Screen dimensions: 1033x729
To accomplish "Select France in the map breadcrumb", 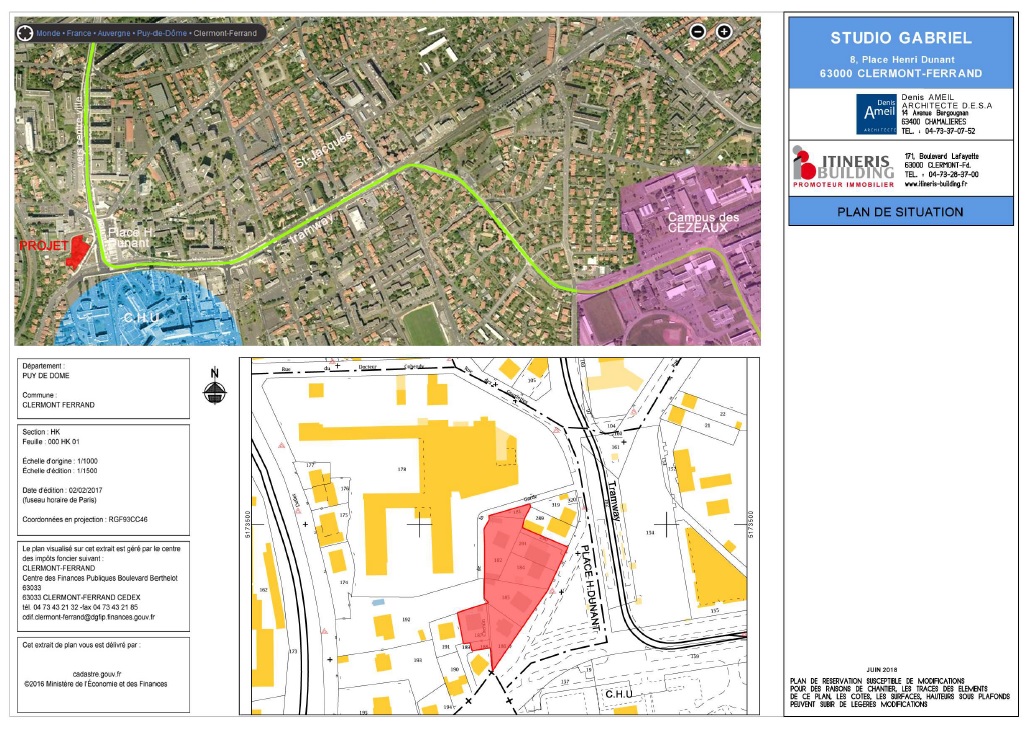I will (x=79, y=33).
